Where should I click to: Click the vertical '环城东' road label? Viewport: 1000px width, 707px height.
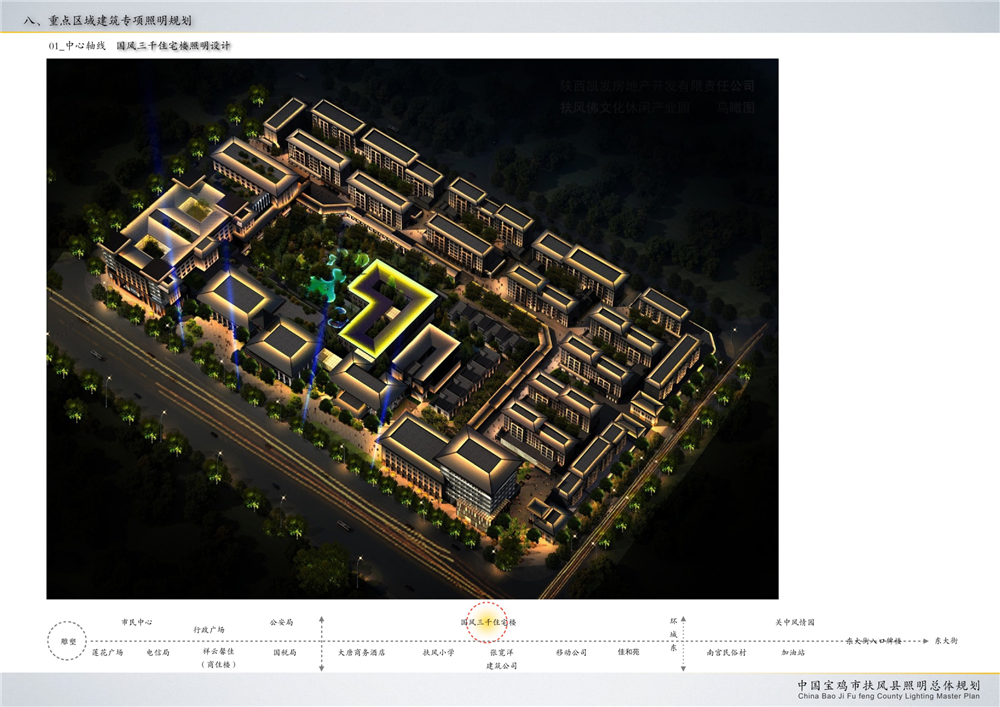coord(673,634)
